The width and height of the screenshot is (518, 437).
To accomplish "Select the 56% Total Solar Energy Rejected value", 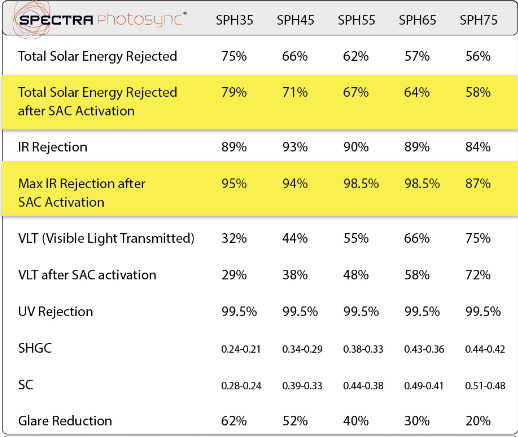I will [x=478, y=56].
